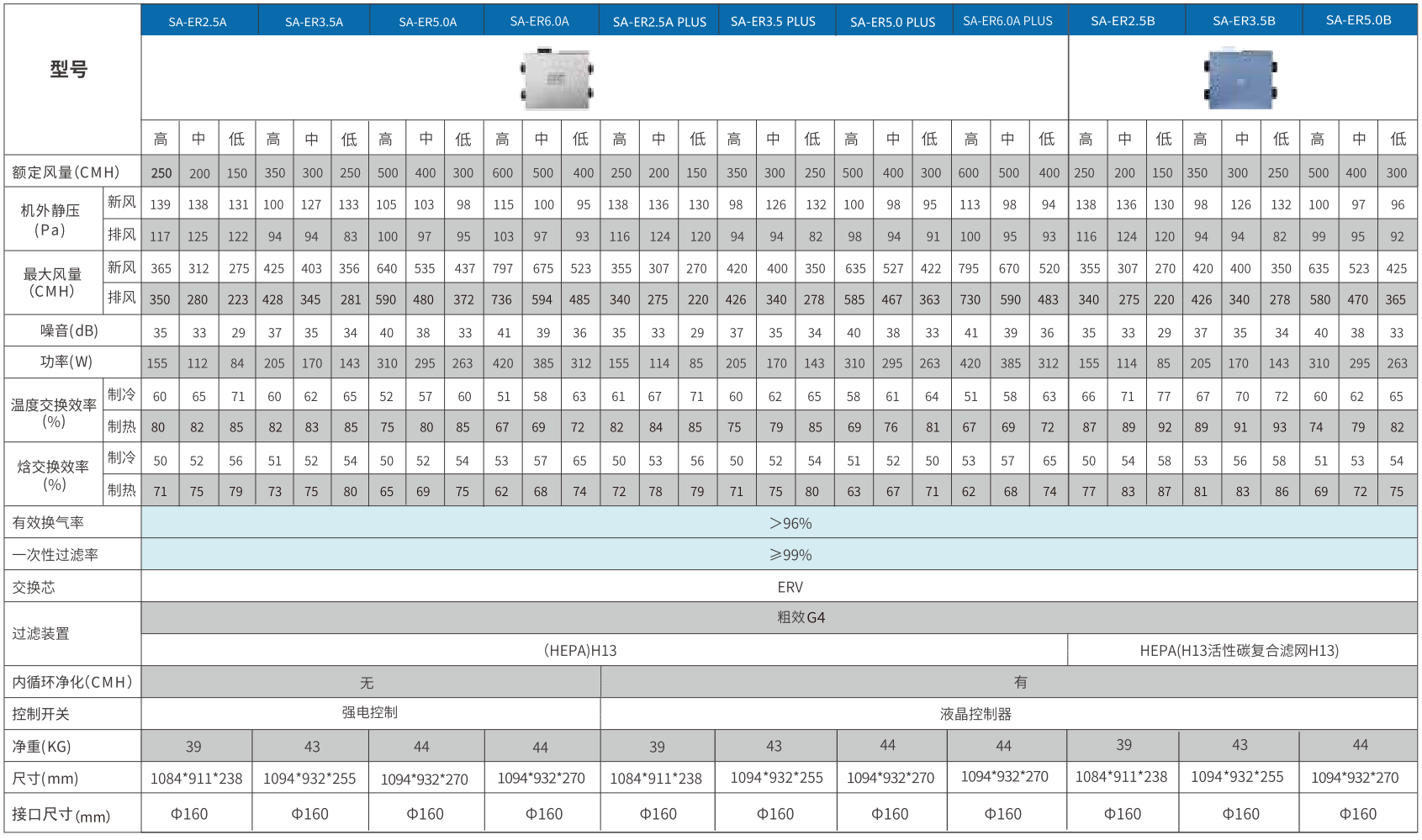Click the silver ventilation unit product image

(x=556, y=79)
